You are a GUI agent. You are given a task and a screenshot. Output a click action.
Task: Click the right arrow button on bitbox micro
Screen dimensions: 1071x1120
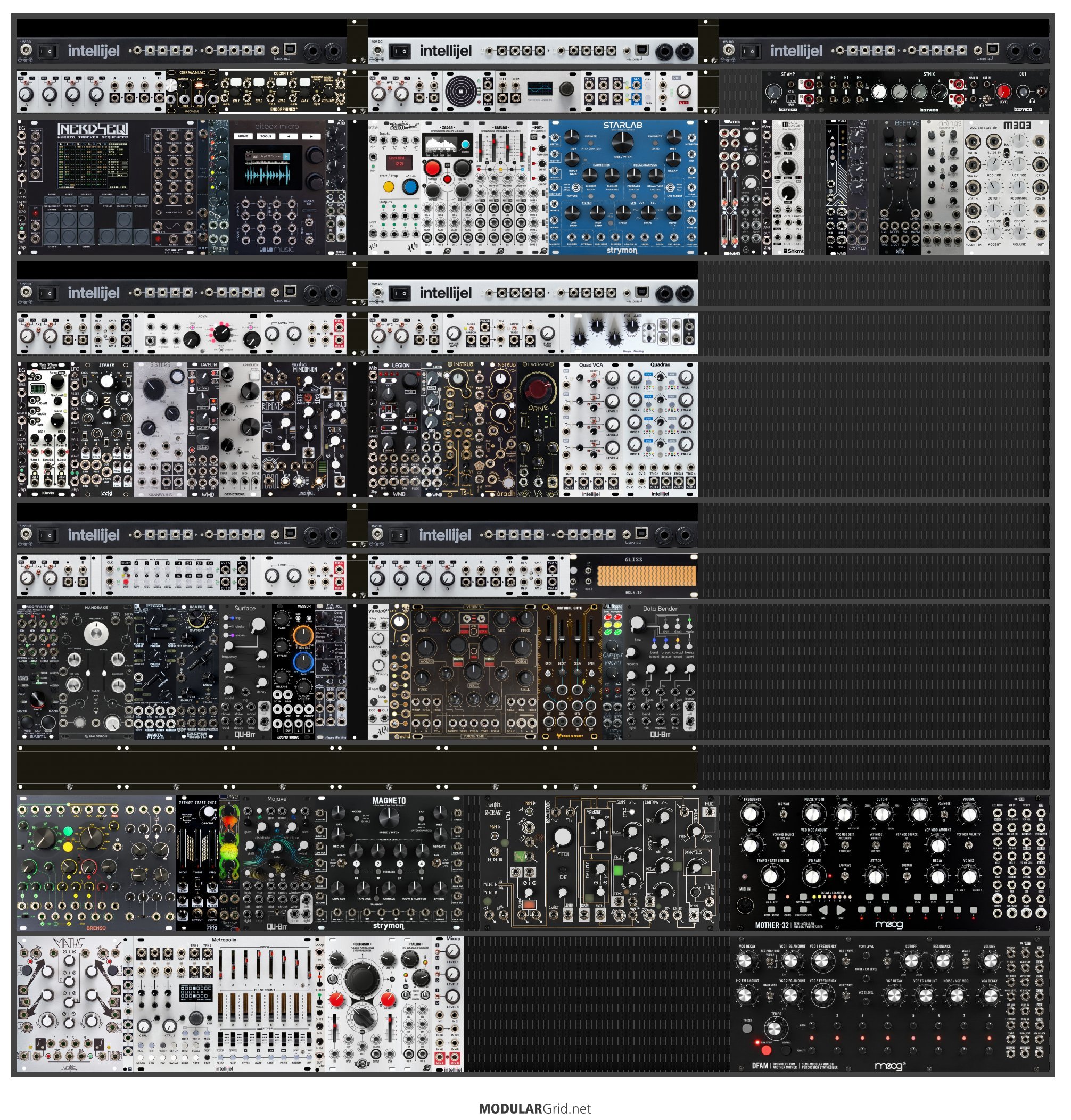click(312, 136)
